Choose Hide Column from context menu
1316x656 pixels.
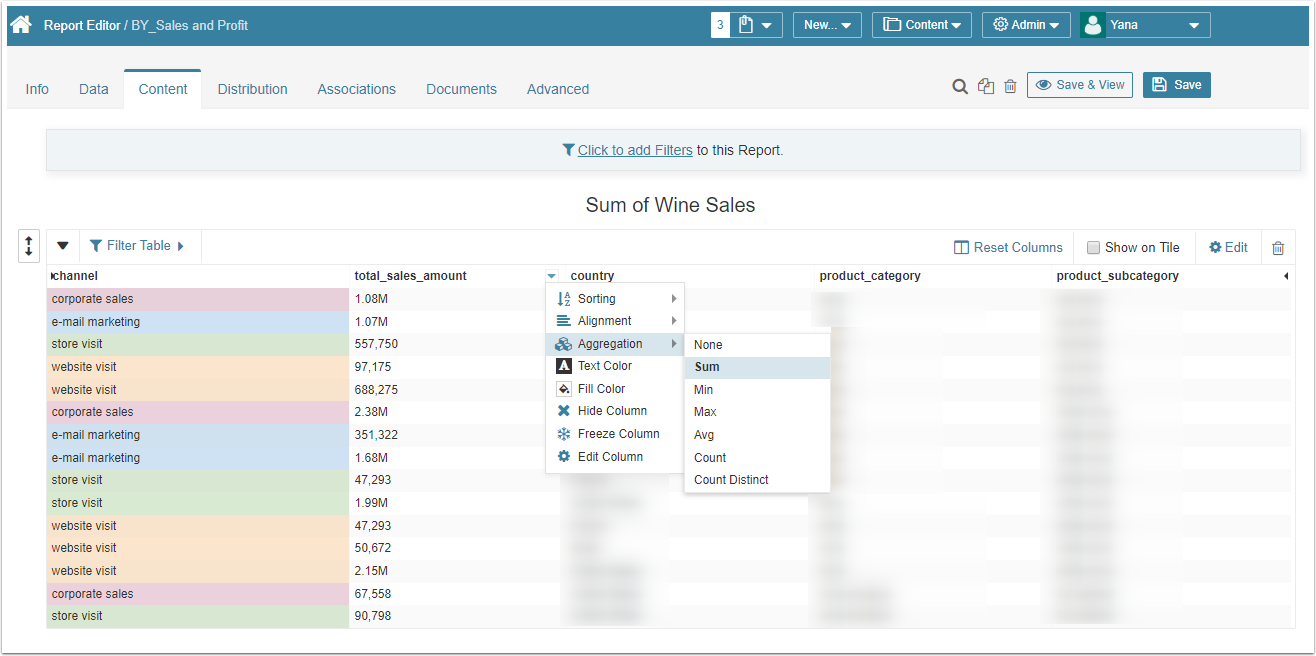click(612, 411)
